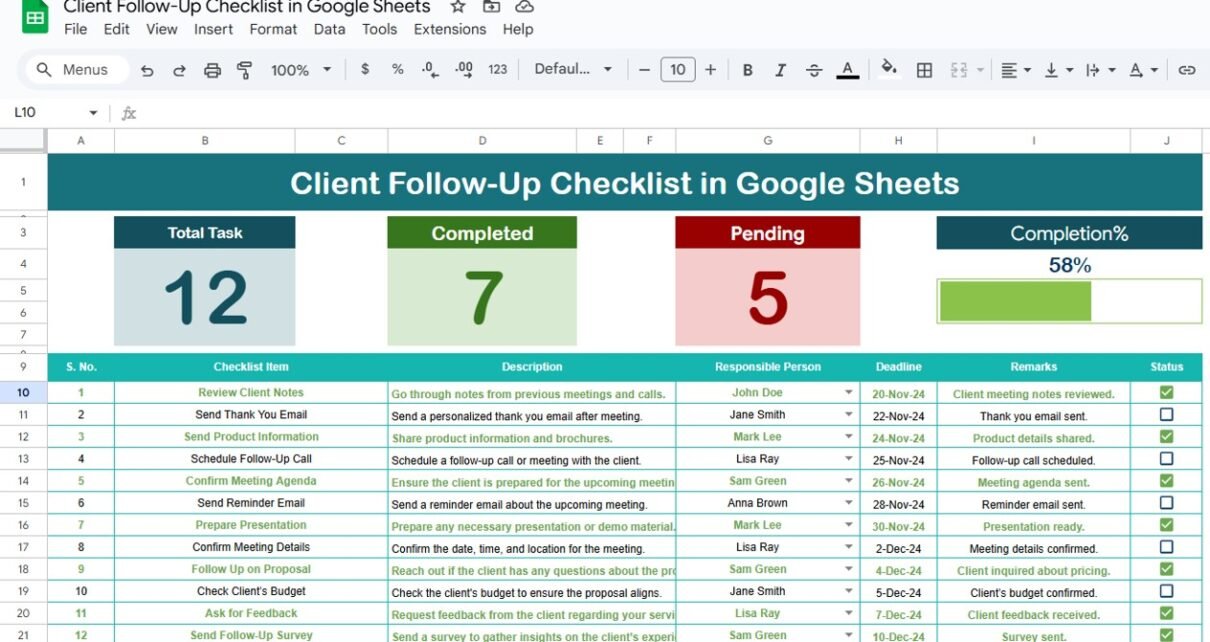Viewport: 1210px width, 642px height.
Task: Open the Google Sheets home logo
Action: pos(35,16)
